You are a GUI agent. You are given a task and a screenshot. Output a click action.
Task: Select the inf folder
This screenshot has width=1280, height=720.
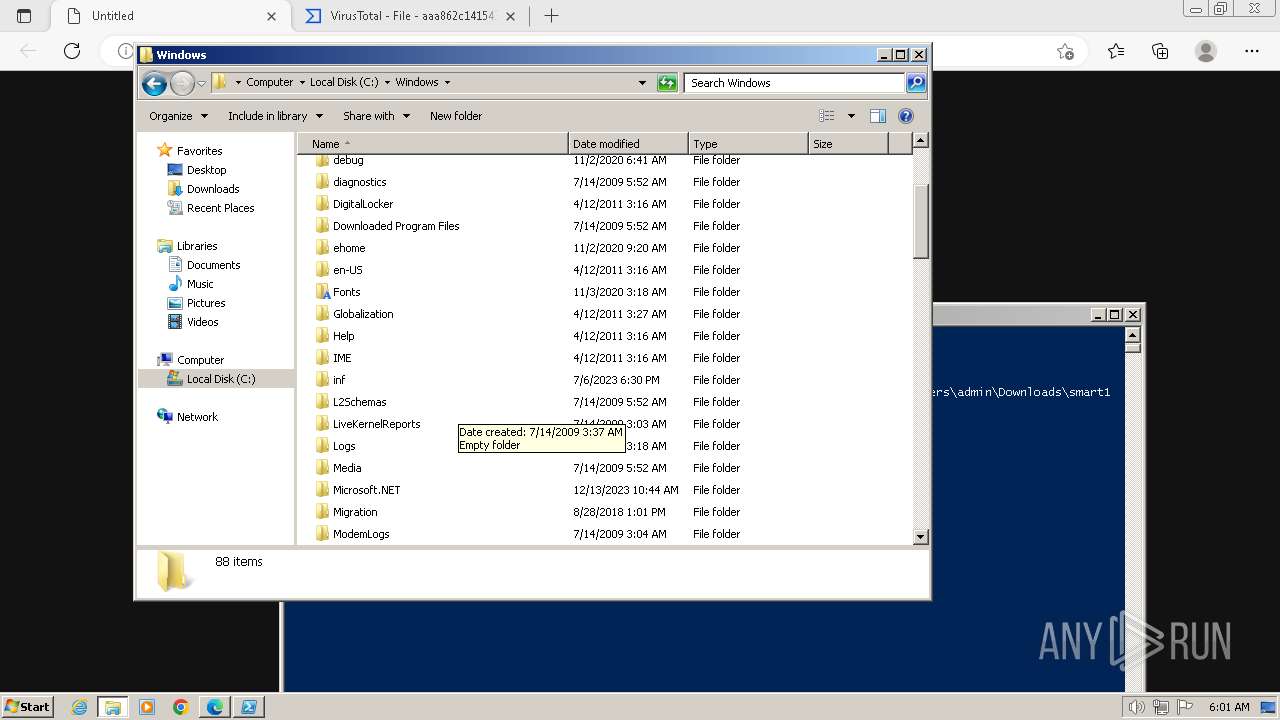click(339, 380)
